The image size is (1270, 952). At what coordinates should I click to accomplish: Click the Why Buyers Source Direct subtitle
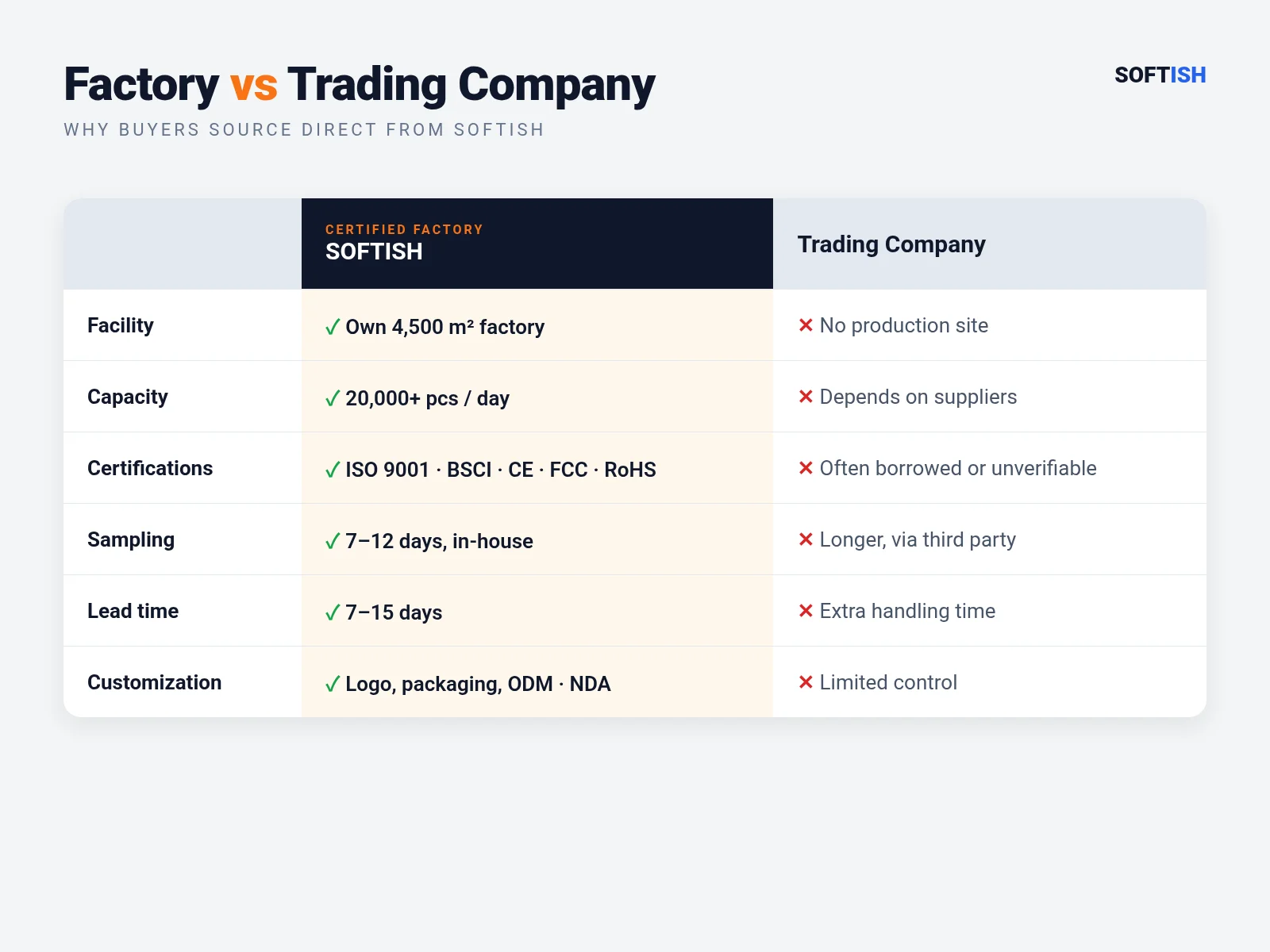click(304, 130)
